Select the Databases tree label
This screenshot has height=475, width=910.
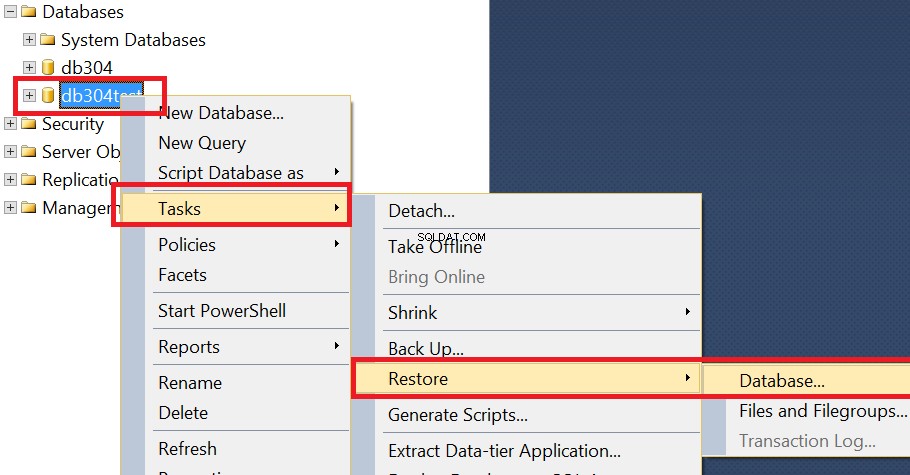coord(83,12)
